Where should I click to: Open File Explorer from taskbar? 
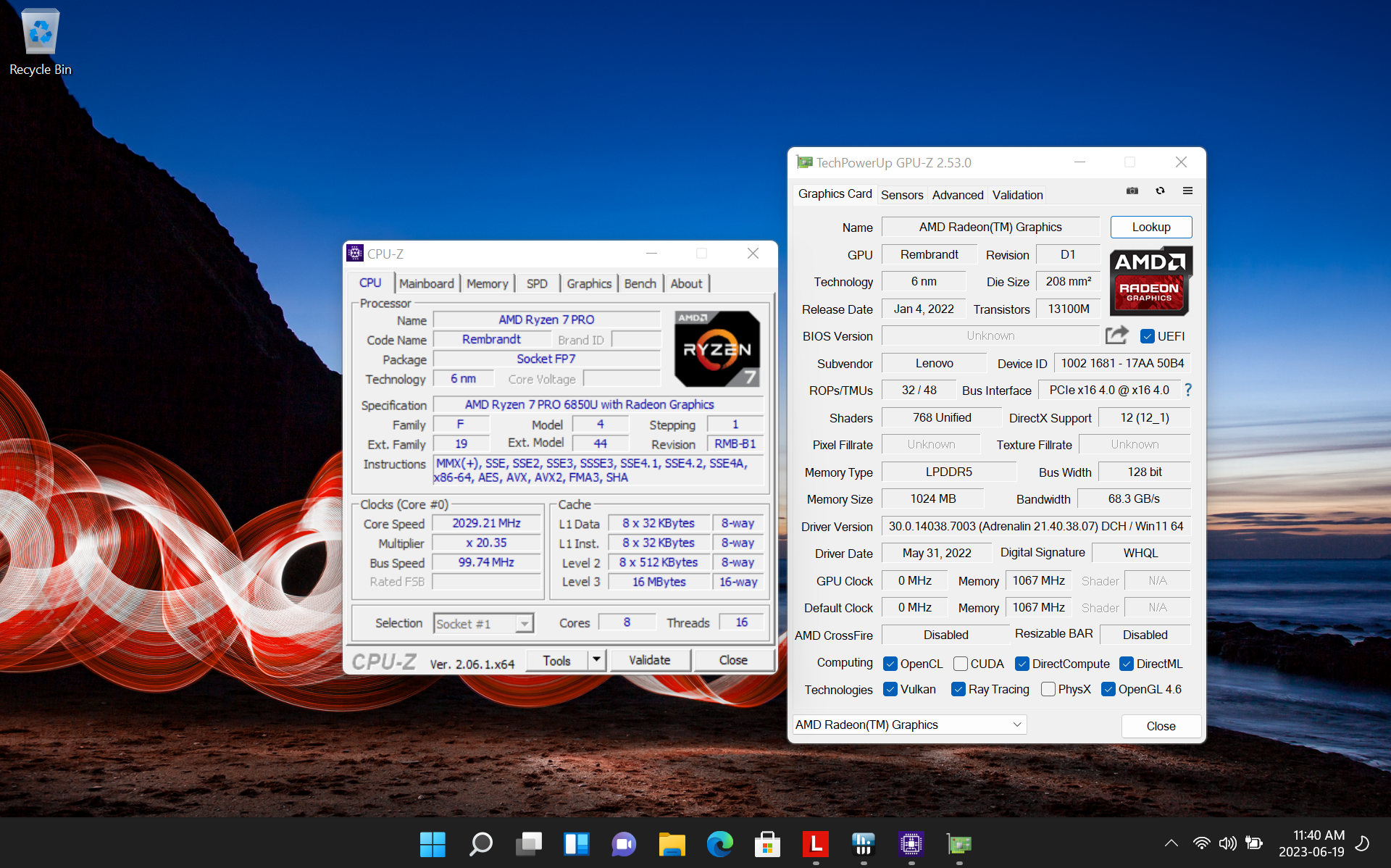(672, 843)
